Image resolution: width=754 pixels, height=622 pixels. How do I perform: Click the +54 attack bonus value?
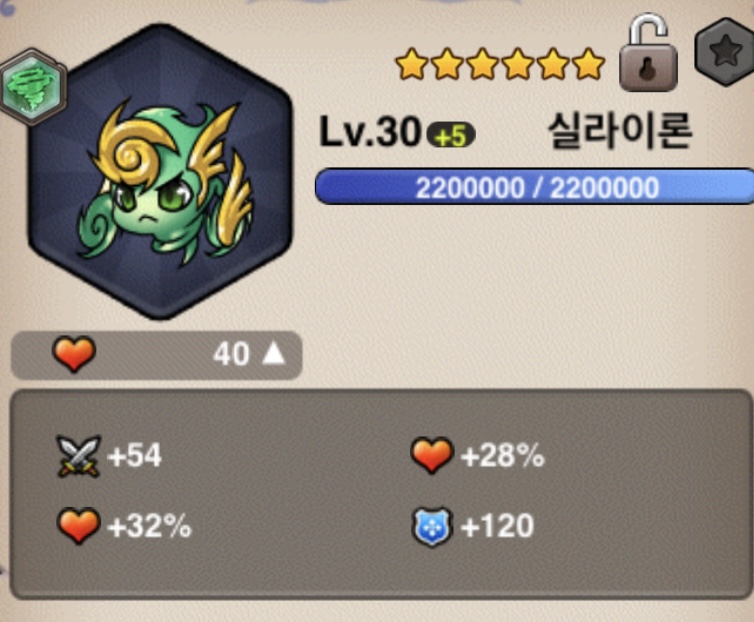click(135, 456)
